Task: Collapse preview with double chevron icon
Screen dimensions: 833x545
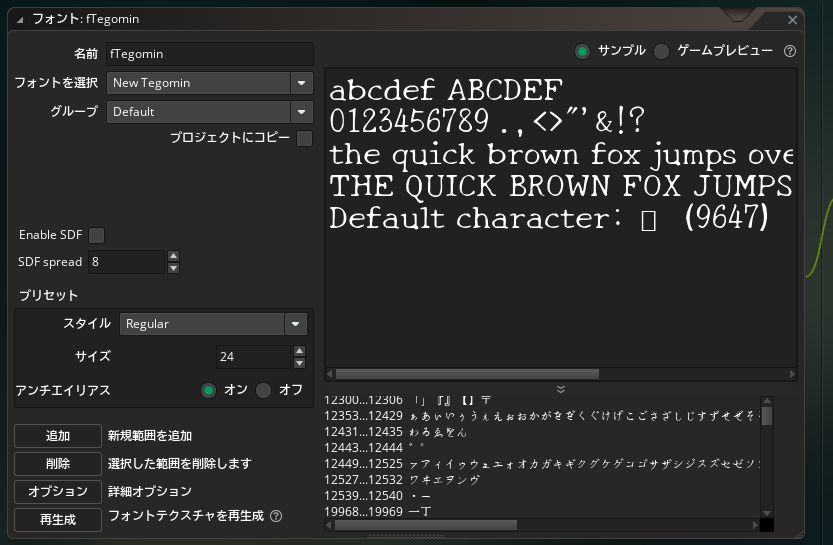Action: 560,389
